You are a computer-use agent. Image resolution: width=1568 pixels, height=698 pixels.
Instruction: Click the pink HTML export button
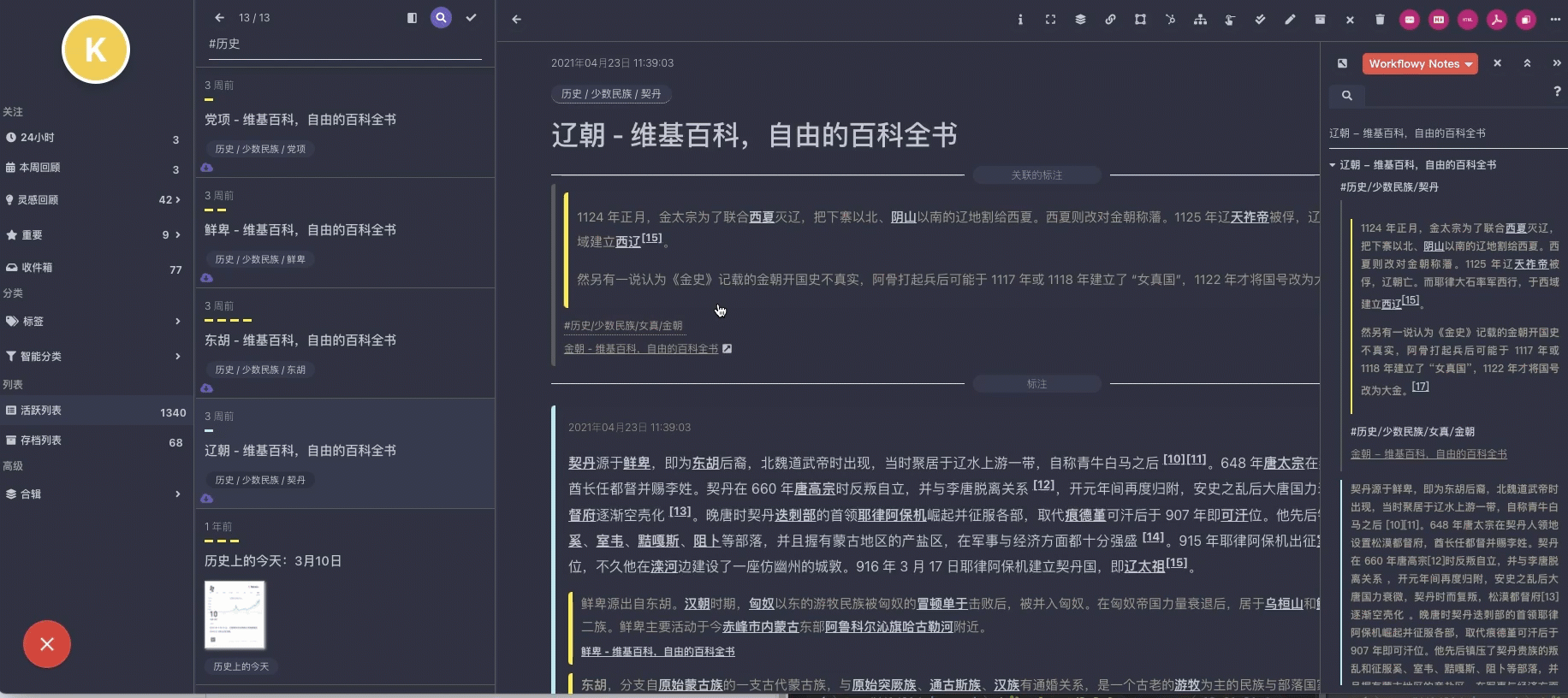[x=1468, y=19]
